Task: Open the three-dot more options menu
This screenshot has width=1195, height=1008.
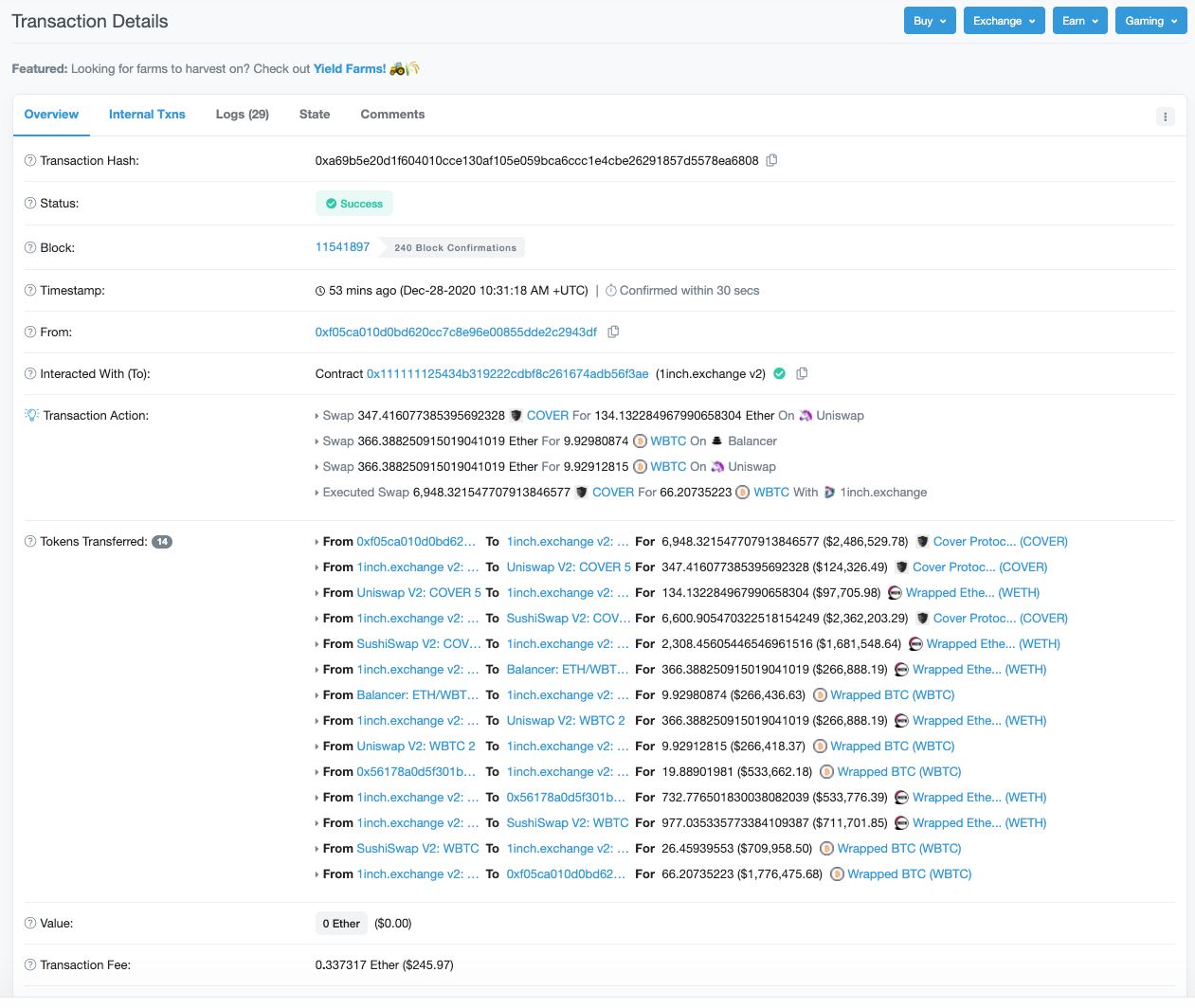Action: coord(1166,117)
